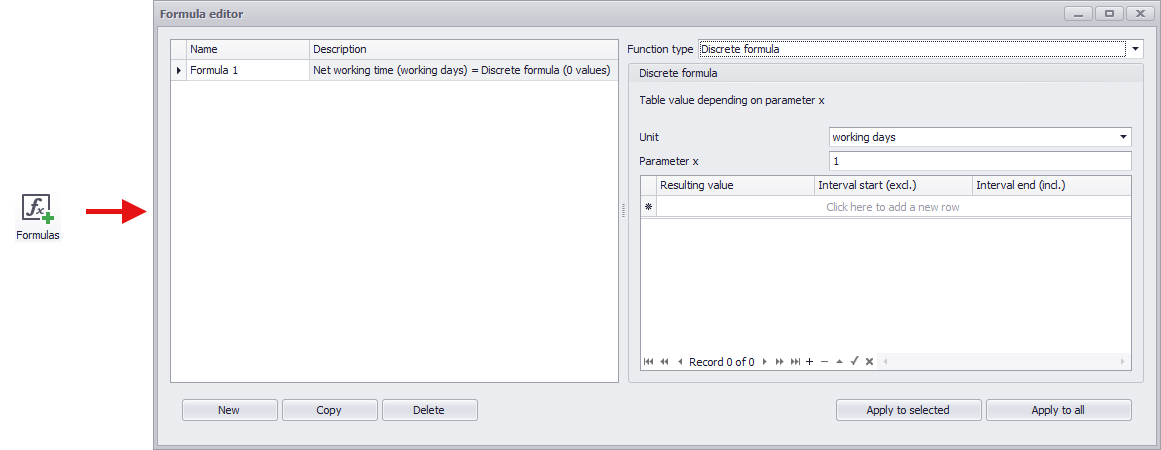The width and height of the screenshot is (1161, 450).
Task: Go to last record in navigator
Action: pos(795,362)
